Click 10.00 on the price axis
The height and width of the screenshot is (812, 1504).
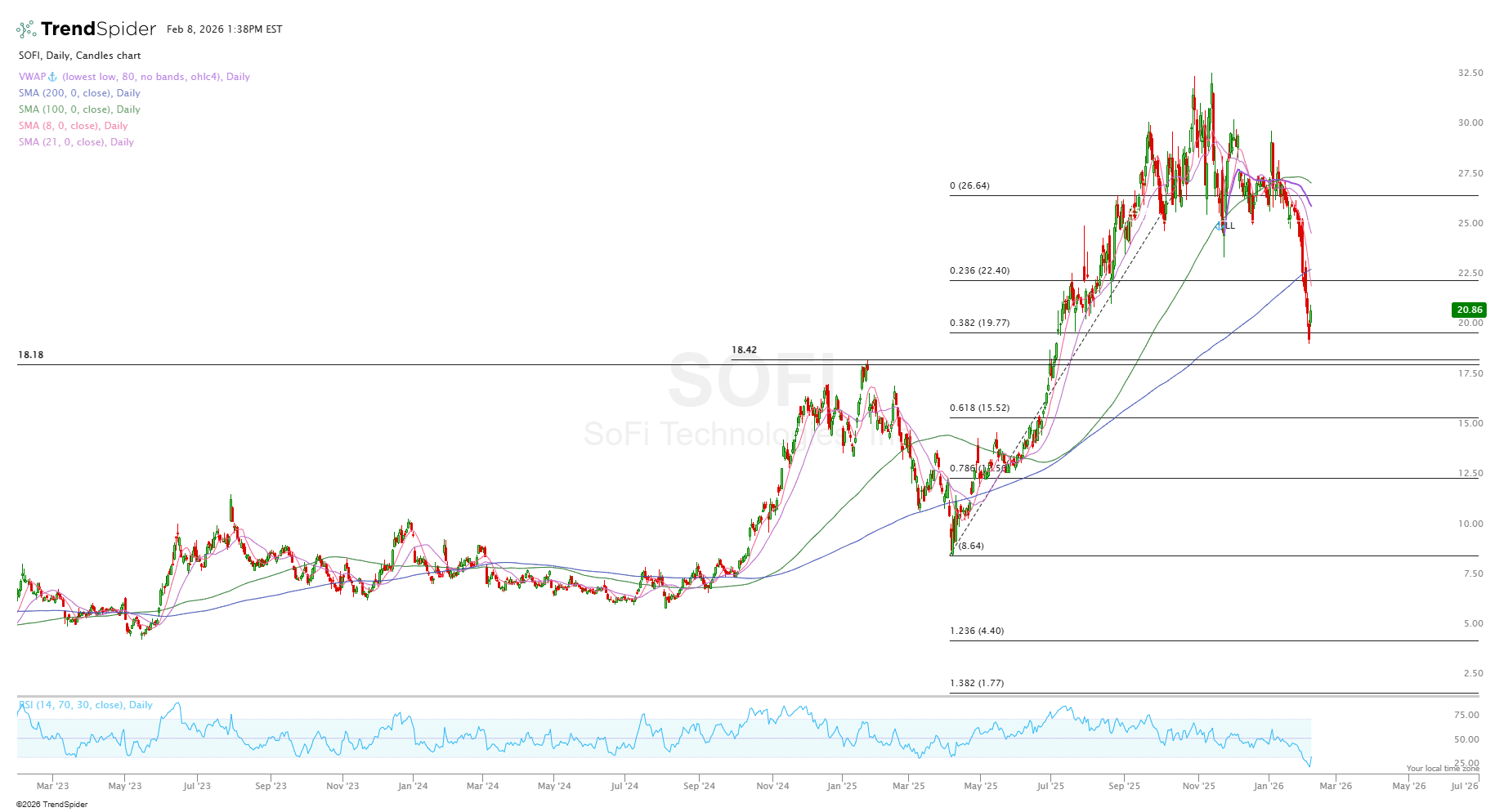point(1470,524)
